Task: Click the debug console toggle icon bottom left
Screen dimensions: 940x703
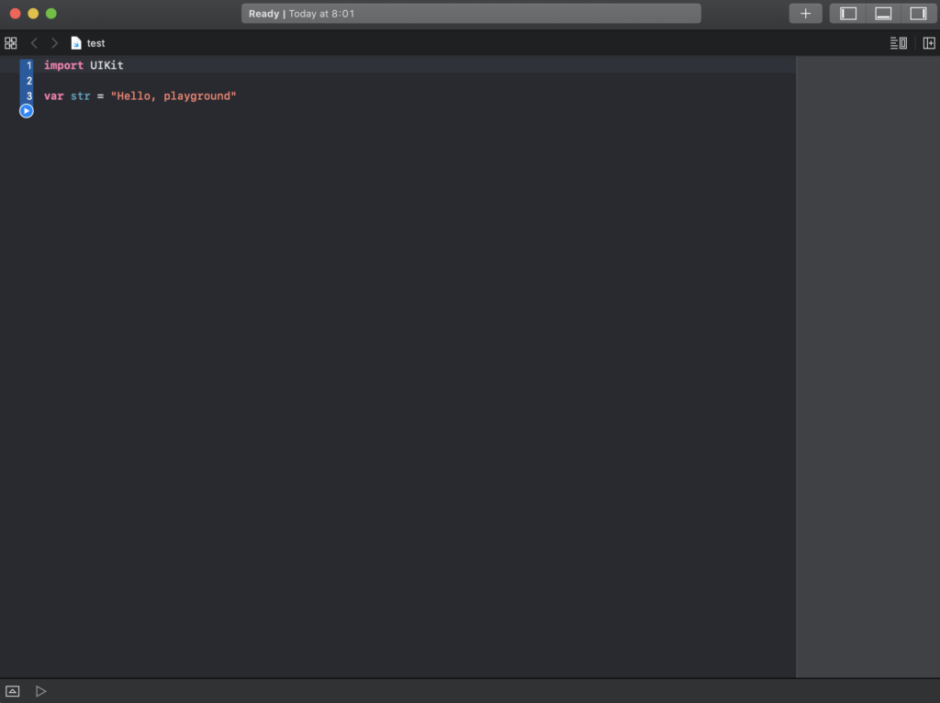Action: pyautogui.click(x=12, y=691)
